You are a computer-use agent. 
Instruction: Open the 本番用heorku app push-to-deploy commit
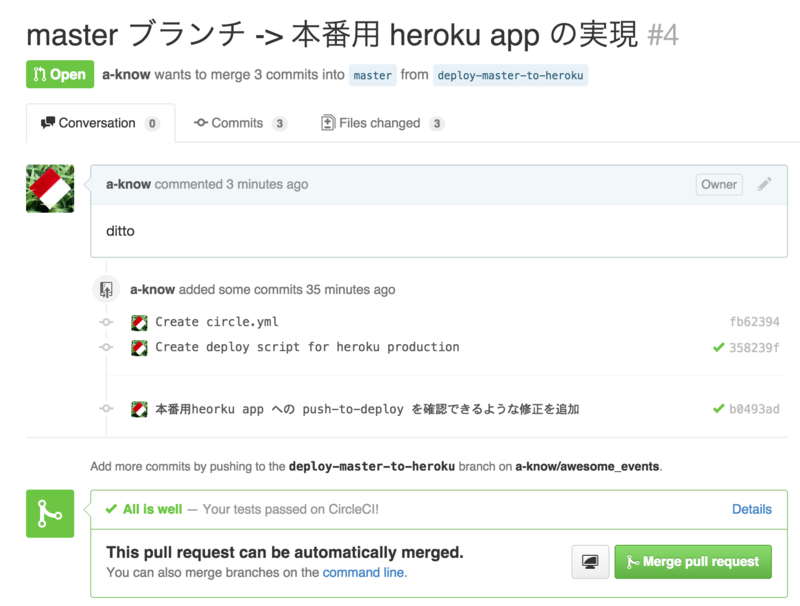(367, 409)
